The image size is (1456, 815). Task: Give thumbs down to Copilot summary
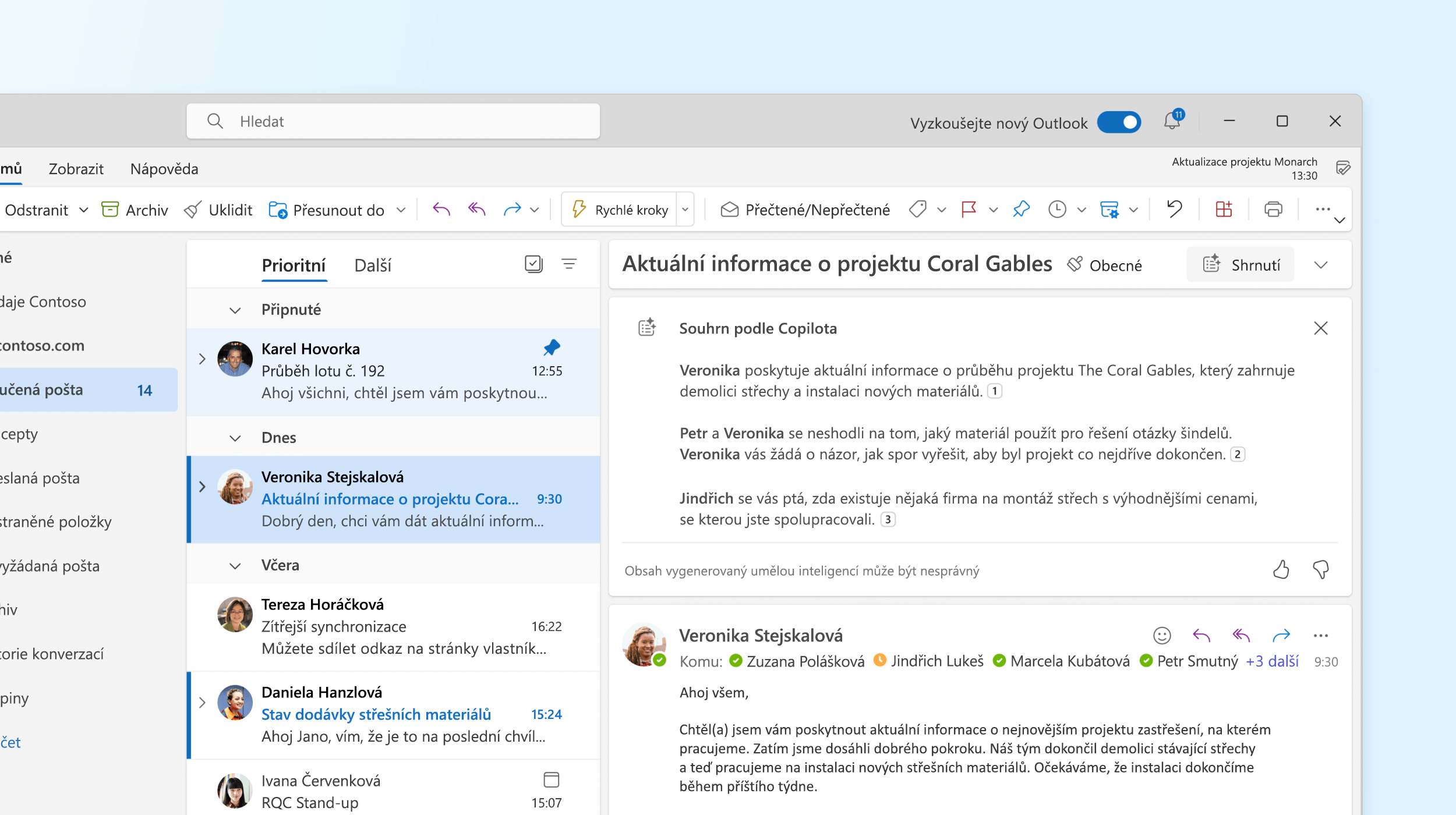click(1320, 569)
